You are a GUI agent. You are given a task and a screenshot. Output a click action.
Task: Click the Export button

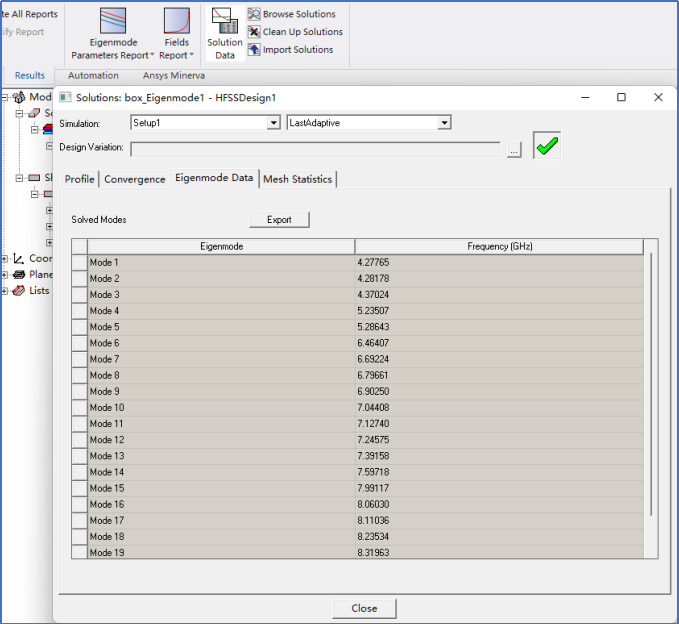point(279,219)
